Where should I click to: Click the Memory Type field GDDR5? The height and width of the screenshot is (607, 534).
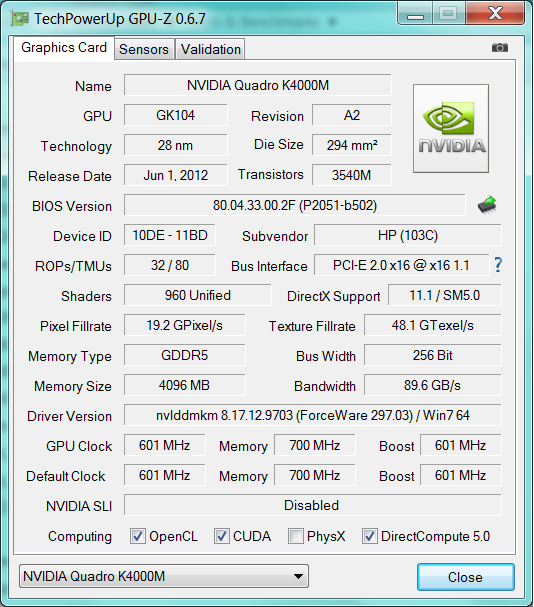coord(184,355)
